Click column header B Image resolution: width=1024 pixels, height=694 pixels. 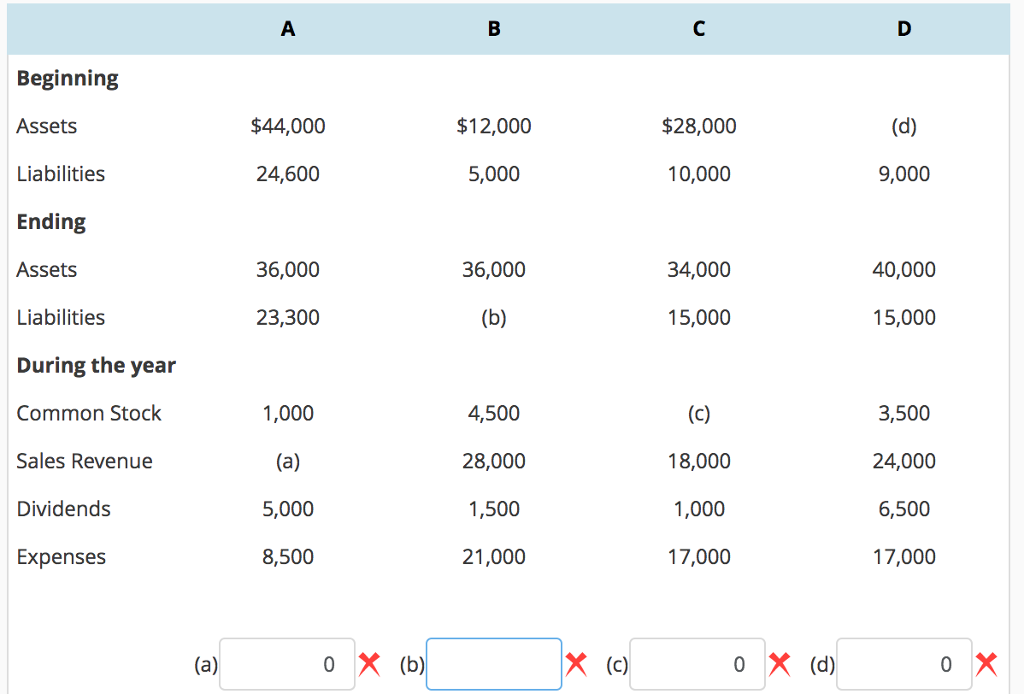494,30
